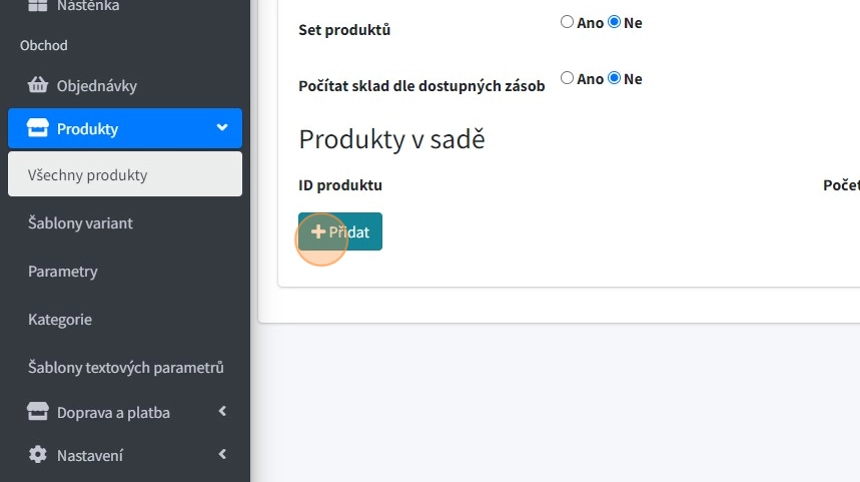Select Ano for Set produktů
The width and height of the screenshot is (860, 482).
567,22
